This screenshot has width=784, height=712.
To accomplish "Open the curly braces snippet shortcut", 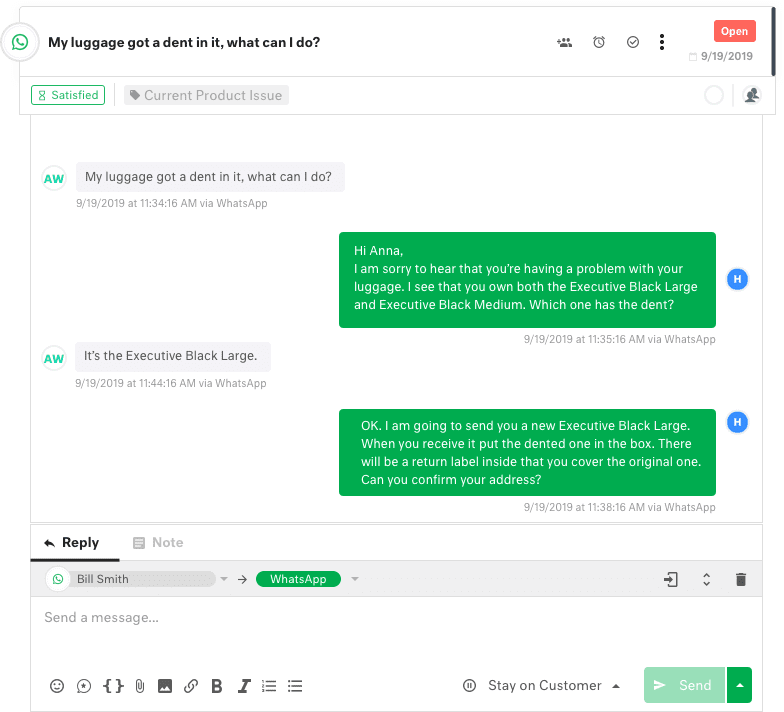I will click(113, 686).
